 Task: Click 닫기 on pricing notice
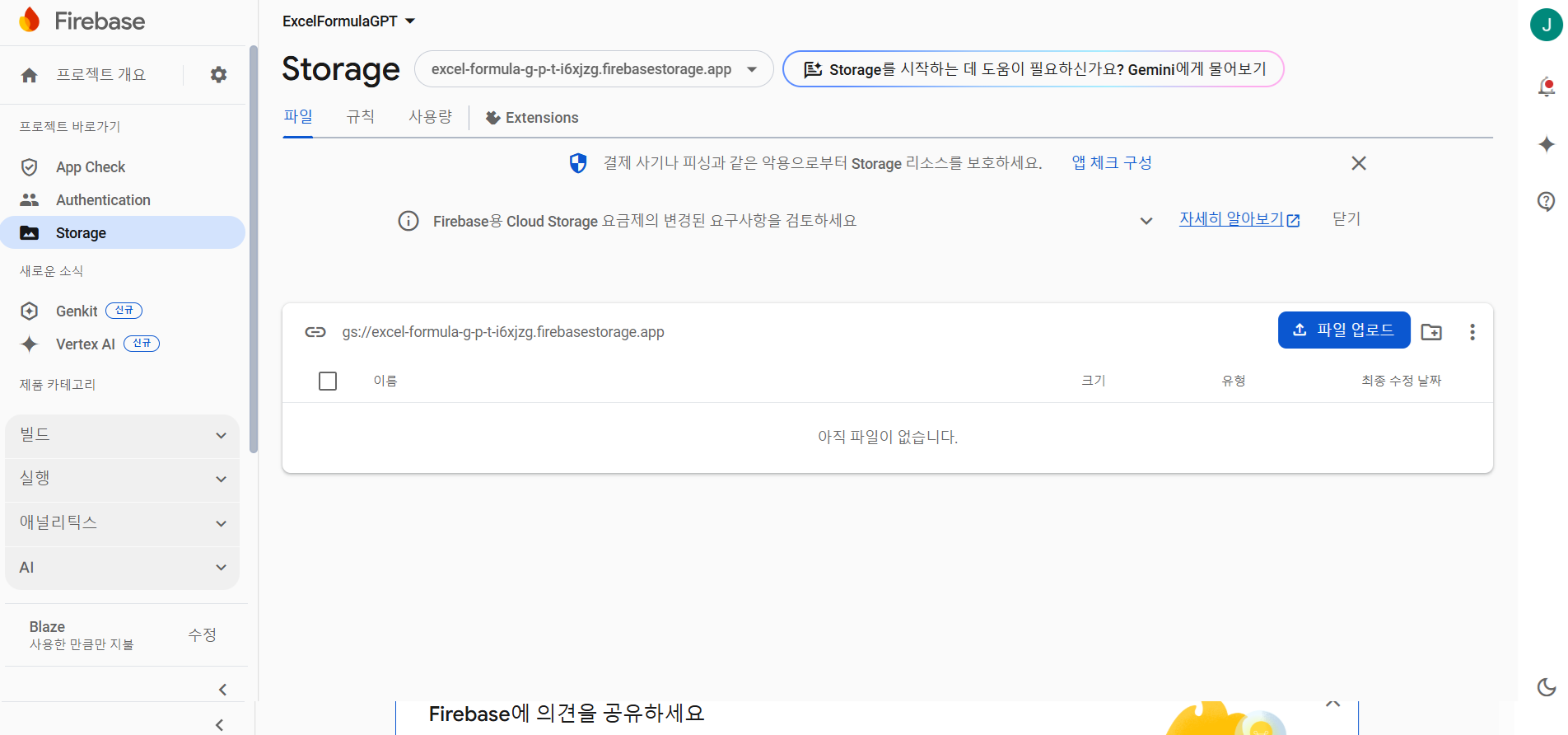(x=1346, y=219)
